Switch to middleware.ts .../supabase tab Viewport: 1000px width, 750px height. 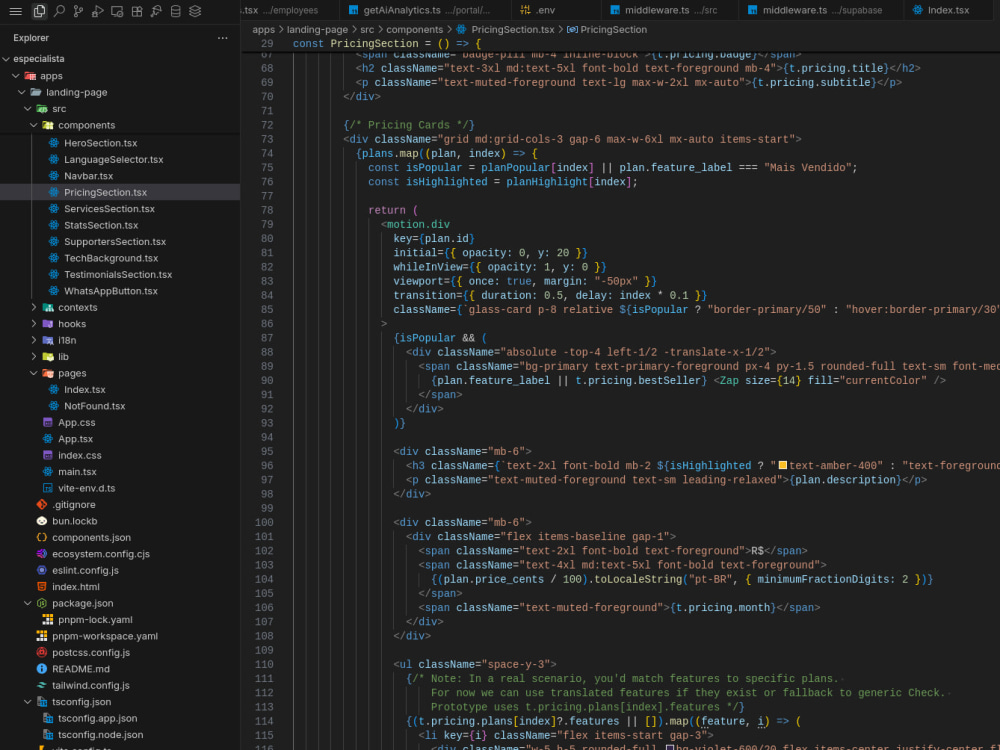pyautogui.click(x=821, y=10)
